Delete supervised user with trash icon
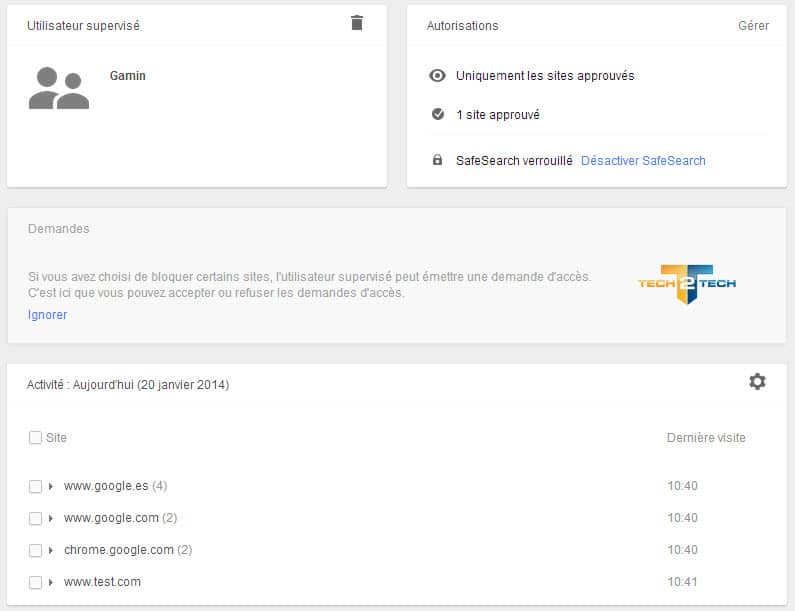Screen dimensions: 795x611 (x=357, y=23)
